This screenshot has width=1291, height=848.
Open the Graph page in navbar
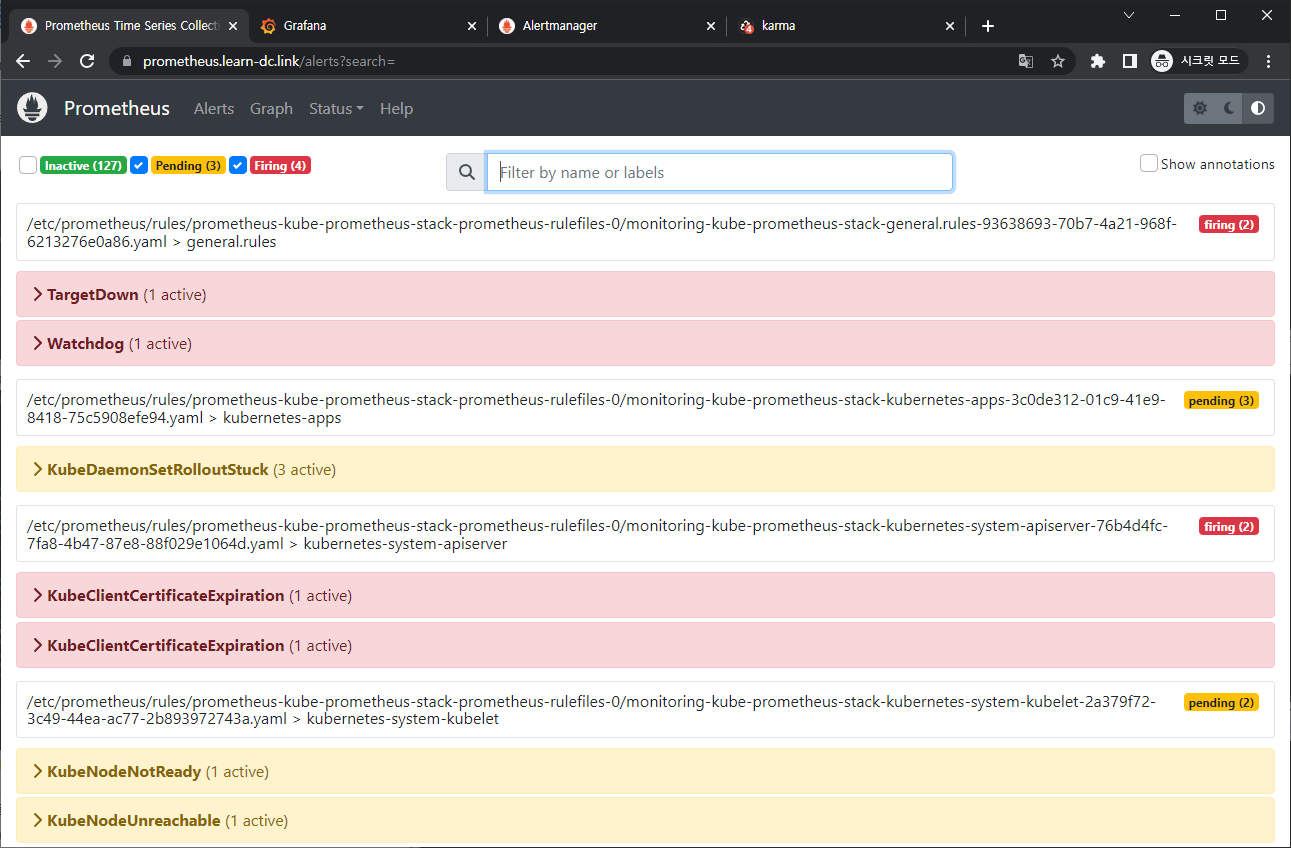(x=271, y=108)
